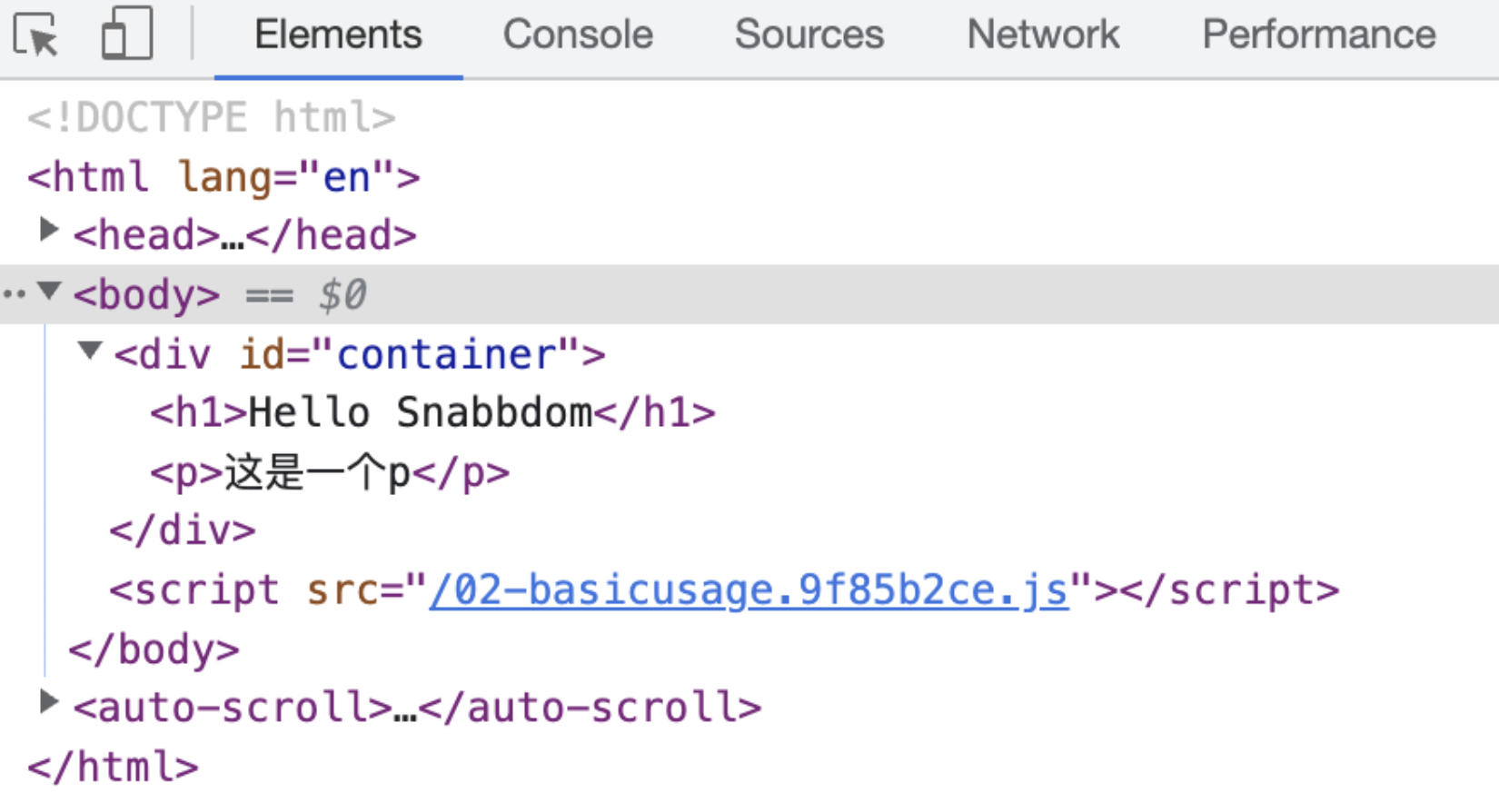Click the DOCTYPE html declaration line
The width and height of the screenshot is (1499, 812).
click(x=211, y=118)
